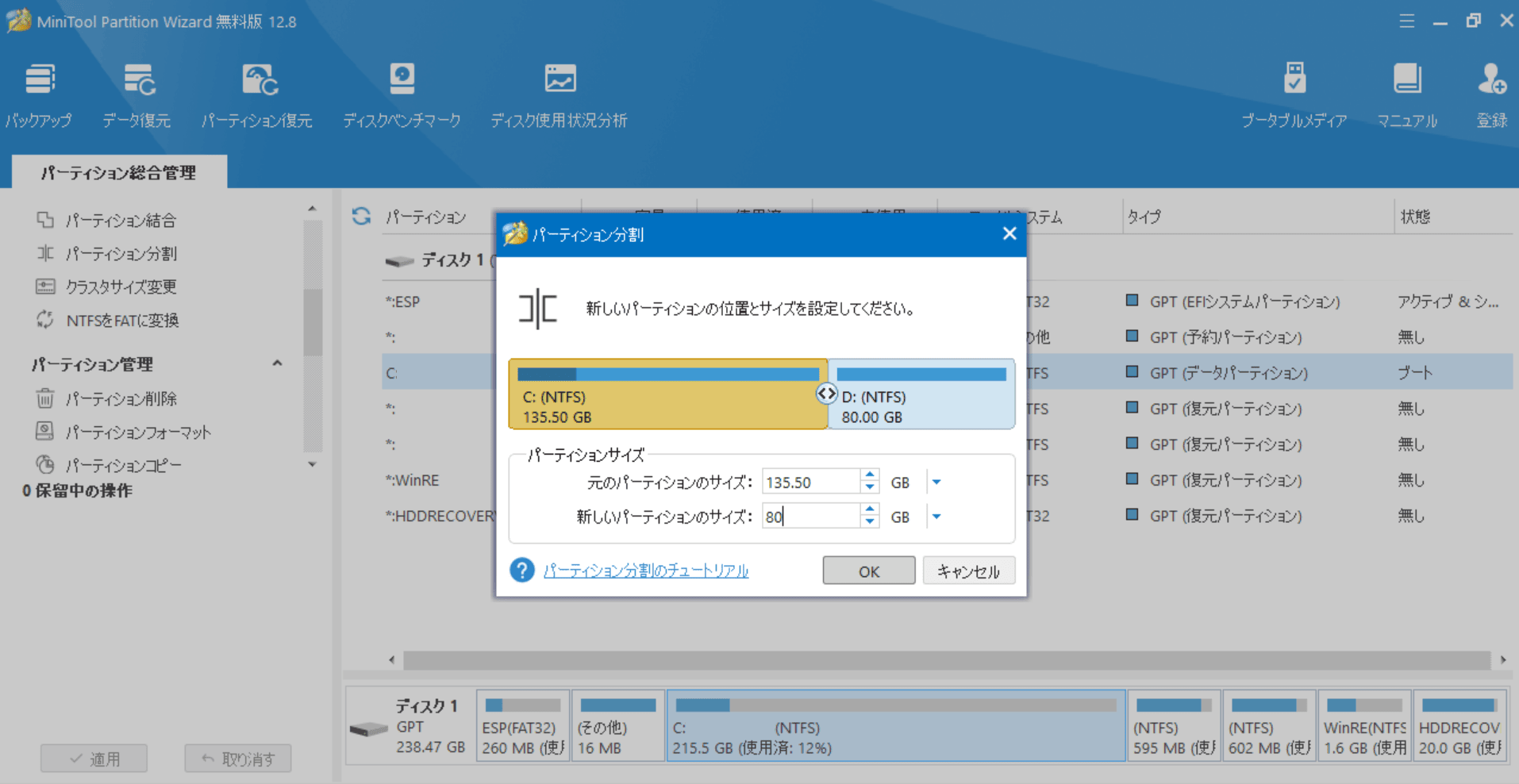Open unit dropdown for original partition size
The height and width of the screenshot is (784, 1519).
[x=936, y=482]
